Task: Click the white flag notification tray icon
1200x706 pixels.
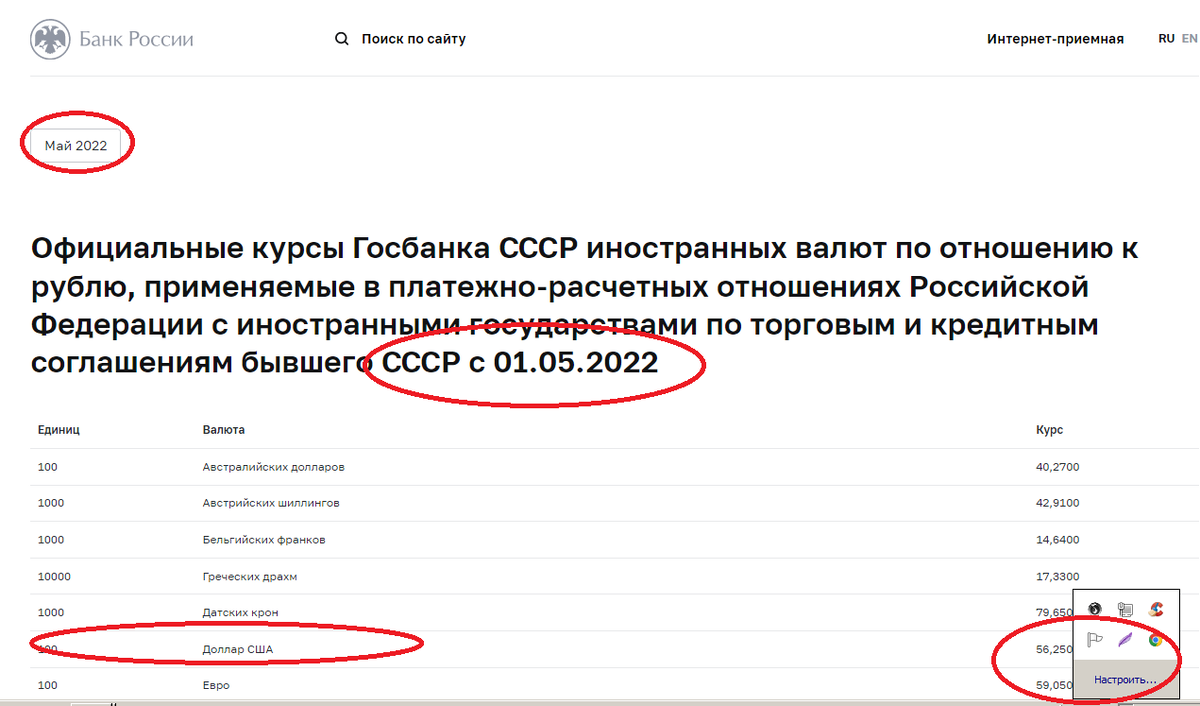Action: pyautogui.click(x=1095, y=639)
